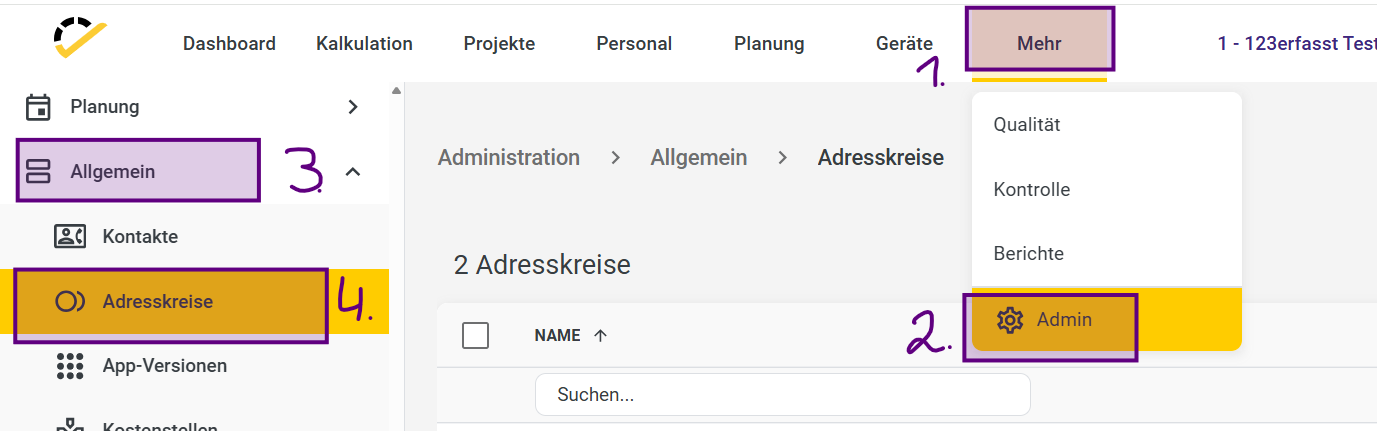The height and width of the screenshot is (431, 1377).
Task: Open the Kalkulation menu item
Action: [x=364, y=44]
